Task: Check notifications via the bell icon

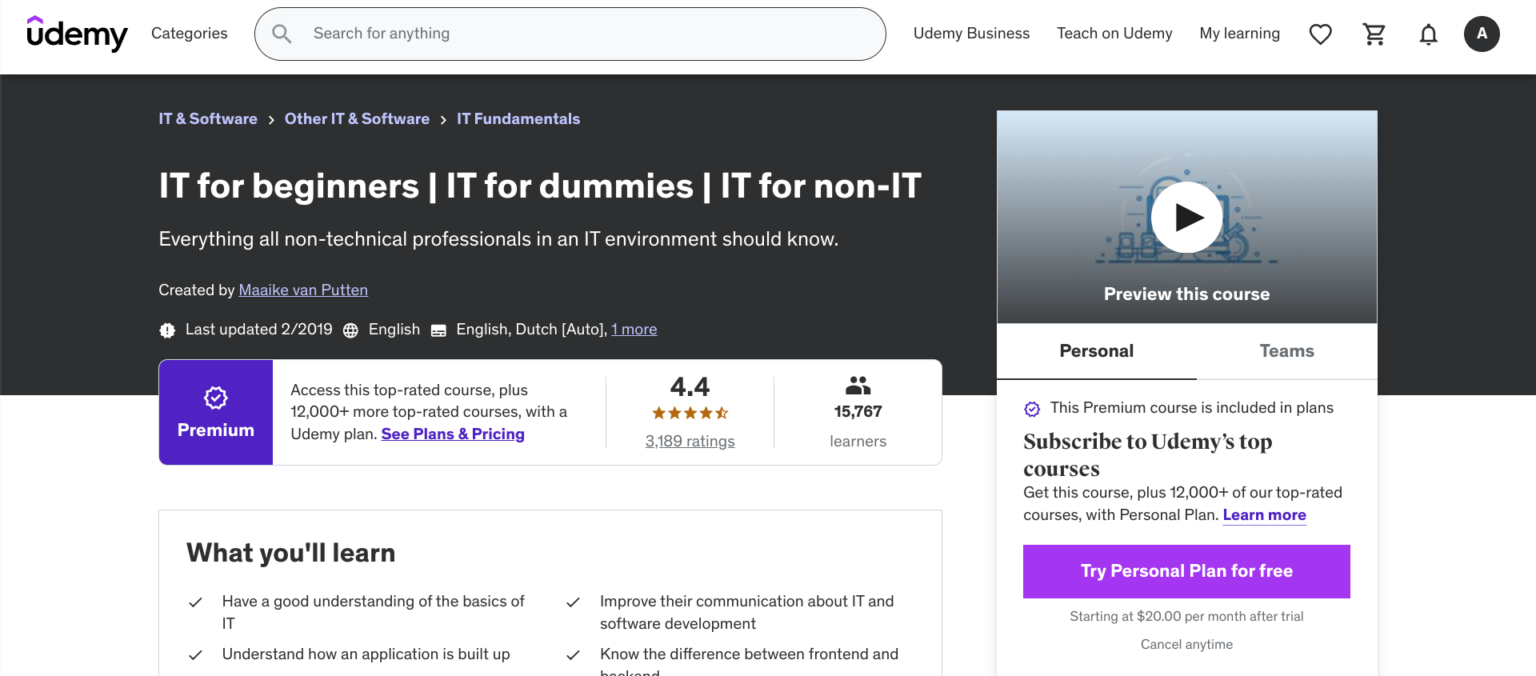Action: pos(1428,33)
